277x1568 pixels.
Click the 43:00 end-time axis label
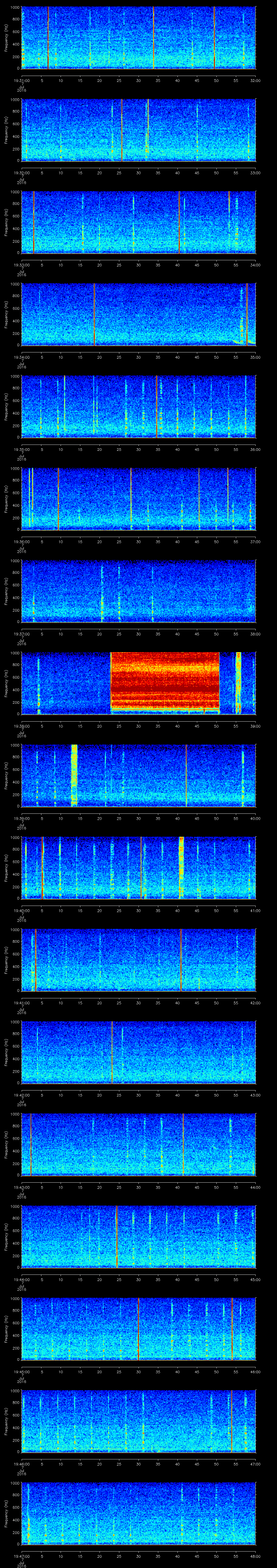255,1095
